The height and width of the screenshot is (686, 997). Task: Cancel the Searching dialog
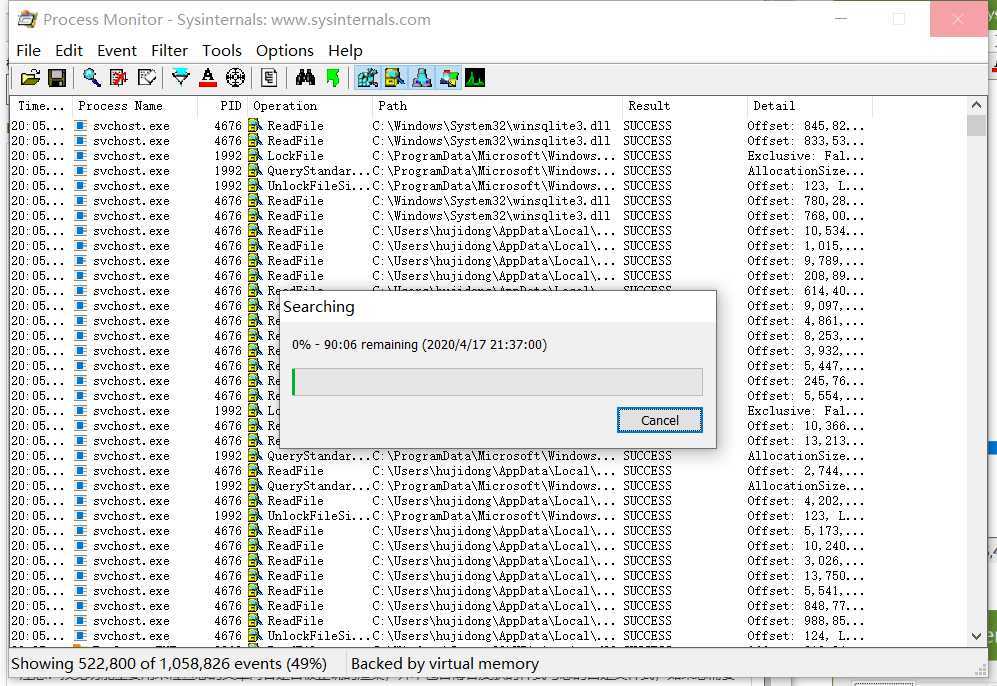(660, 420)
